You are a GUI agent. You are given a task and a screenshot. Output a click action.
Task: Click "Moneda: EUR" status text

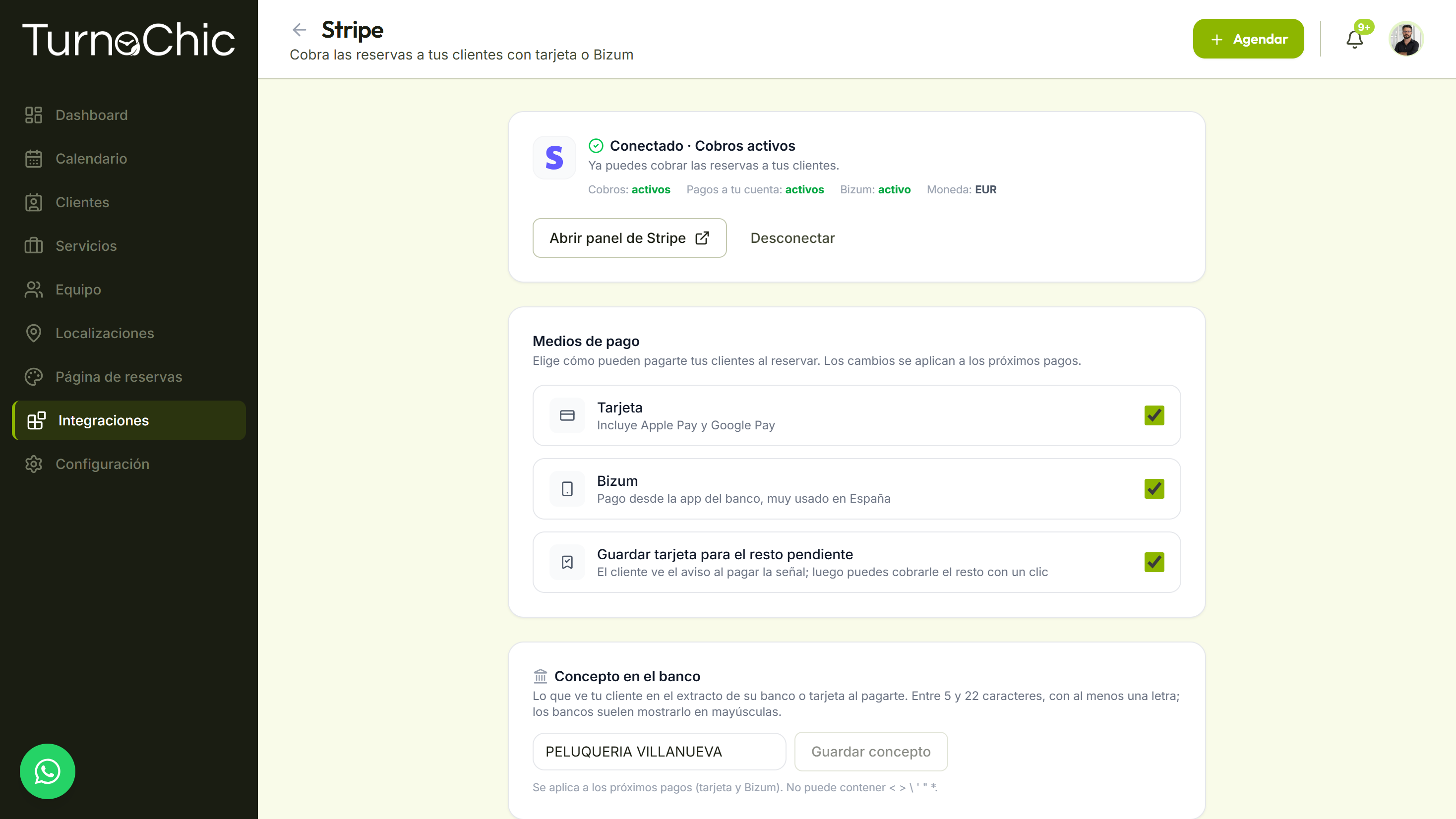click(962, 189)
